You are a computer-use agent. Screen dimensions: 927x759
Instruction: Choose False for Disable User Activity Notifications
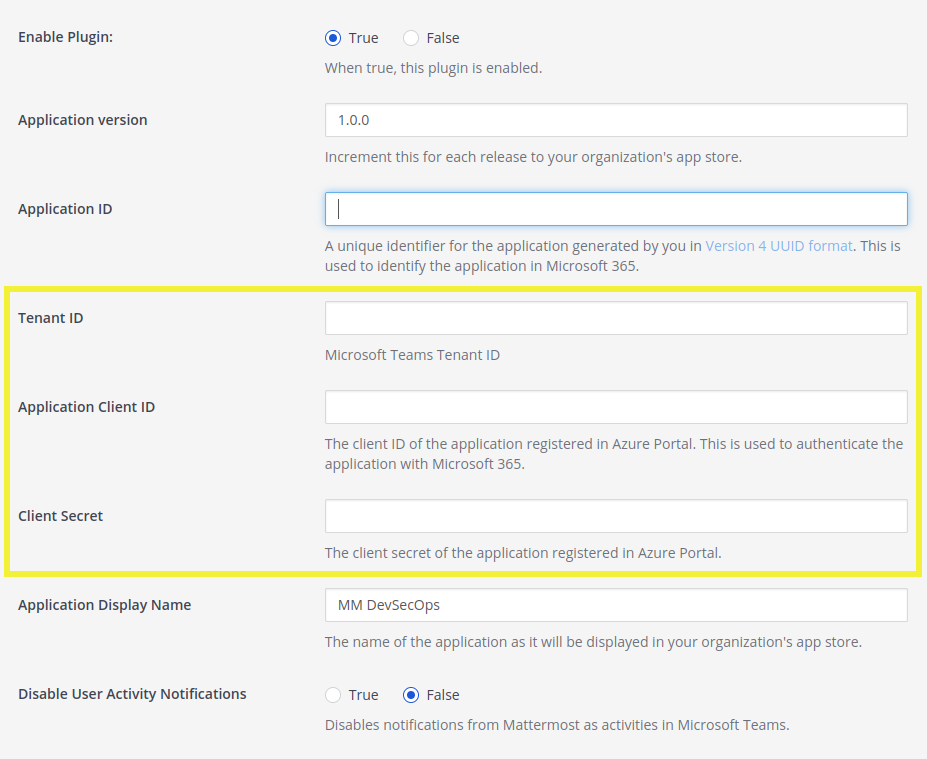[x=411, y=695]
